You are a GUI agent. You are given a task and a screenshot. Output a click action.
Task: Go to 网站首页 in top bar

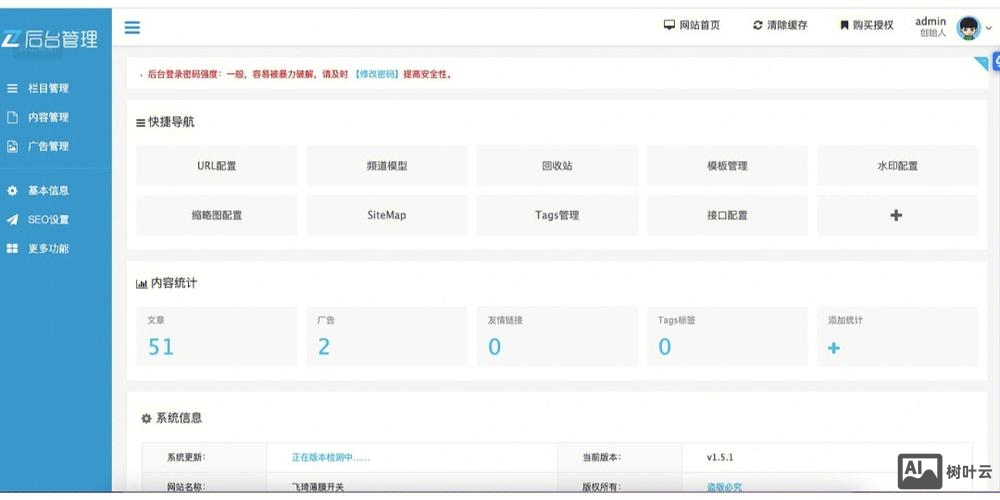point(700,26)
